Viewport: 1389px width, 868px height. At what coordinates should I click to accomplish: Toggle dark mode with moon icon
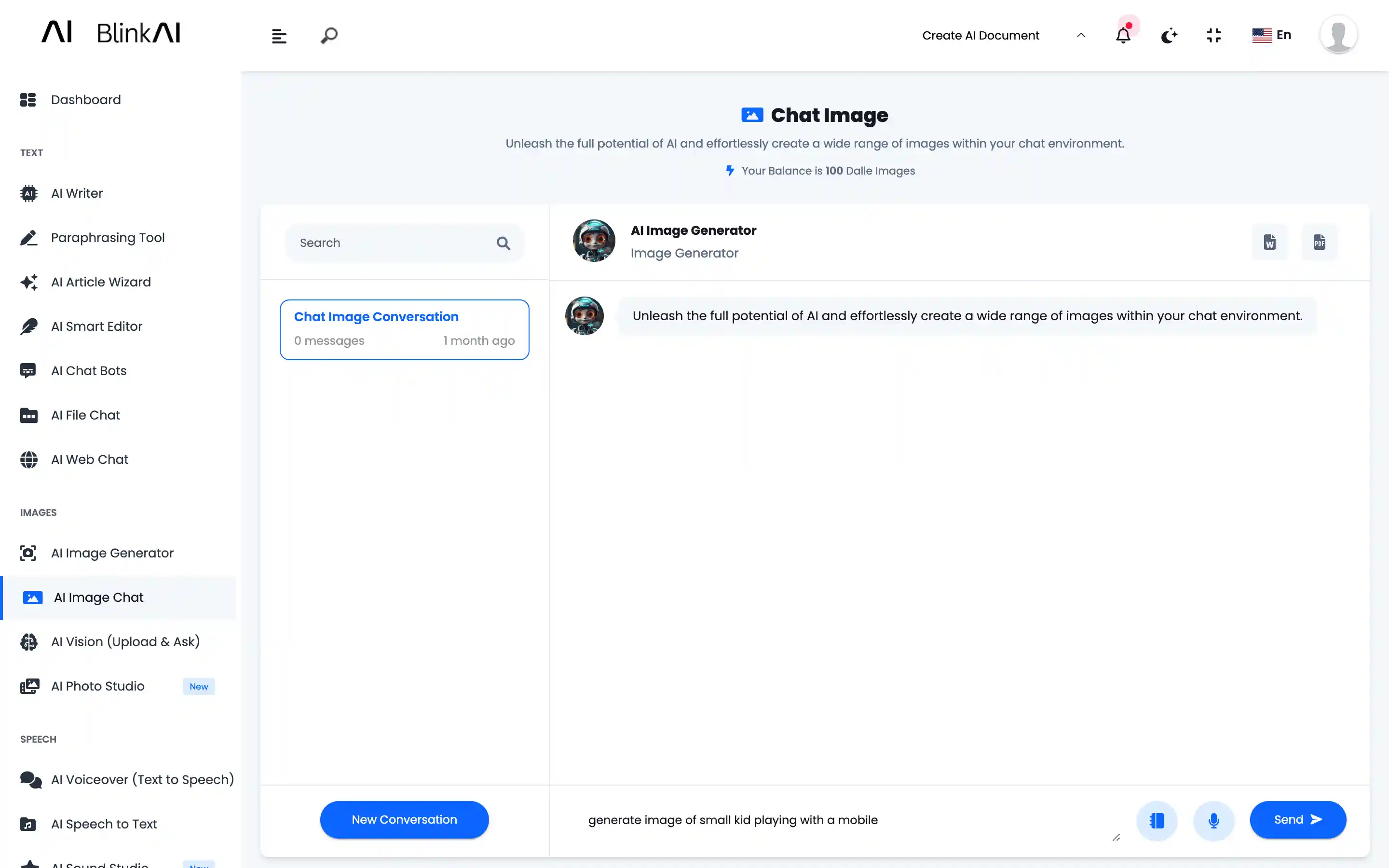(x=1169, y=35)
